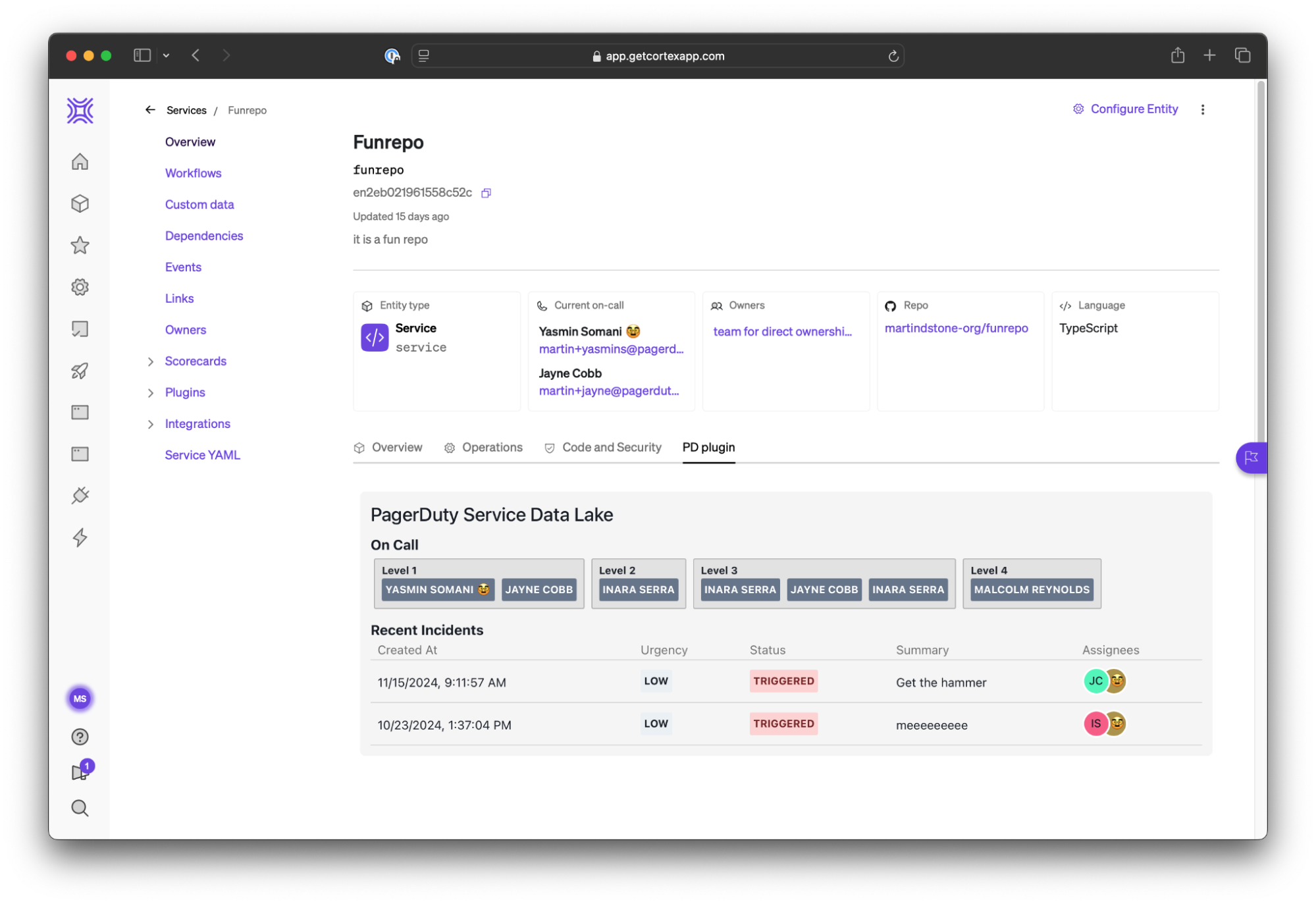Switch to the Operations tab
1316x904 pixels.
(x=491, y=448)
